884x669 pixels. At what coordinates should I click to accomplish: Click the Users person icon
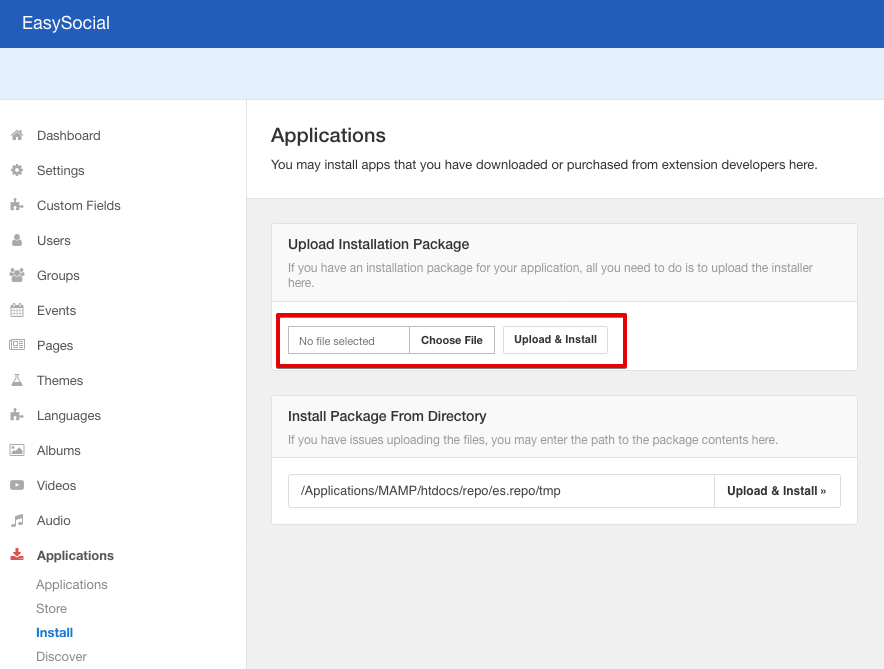tap(17, 240)
